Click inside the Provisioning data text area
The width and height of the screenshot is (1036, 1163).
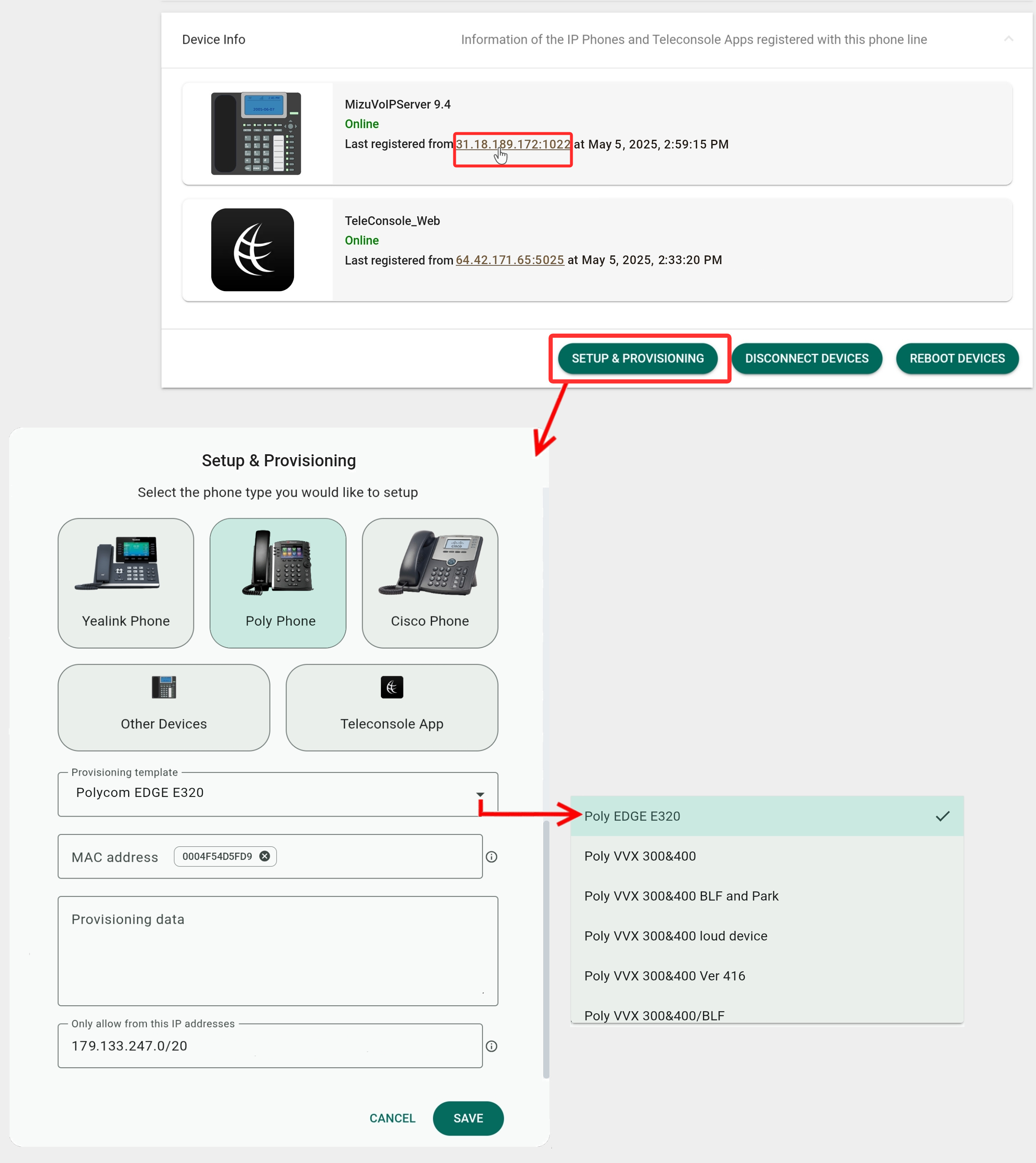point(278,956)
